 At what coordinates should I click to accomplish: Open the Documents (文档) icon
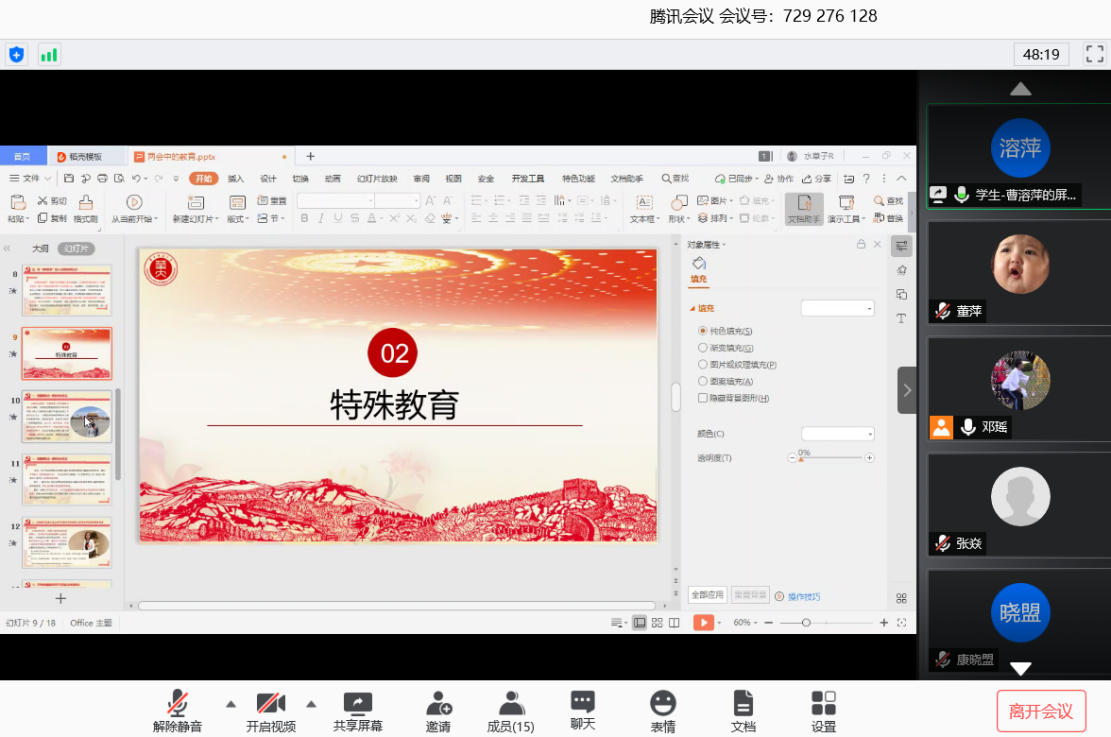742,703
